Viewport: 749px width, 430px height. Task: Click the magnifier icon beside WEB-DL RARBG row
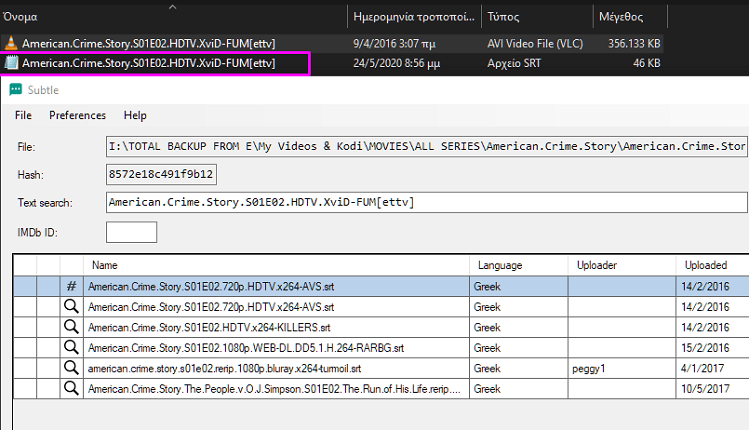click(71, 347)
